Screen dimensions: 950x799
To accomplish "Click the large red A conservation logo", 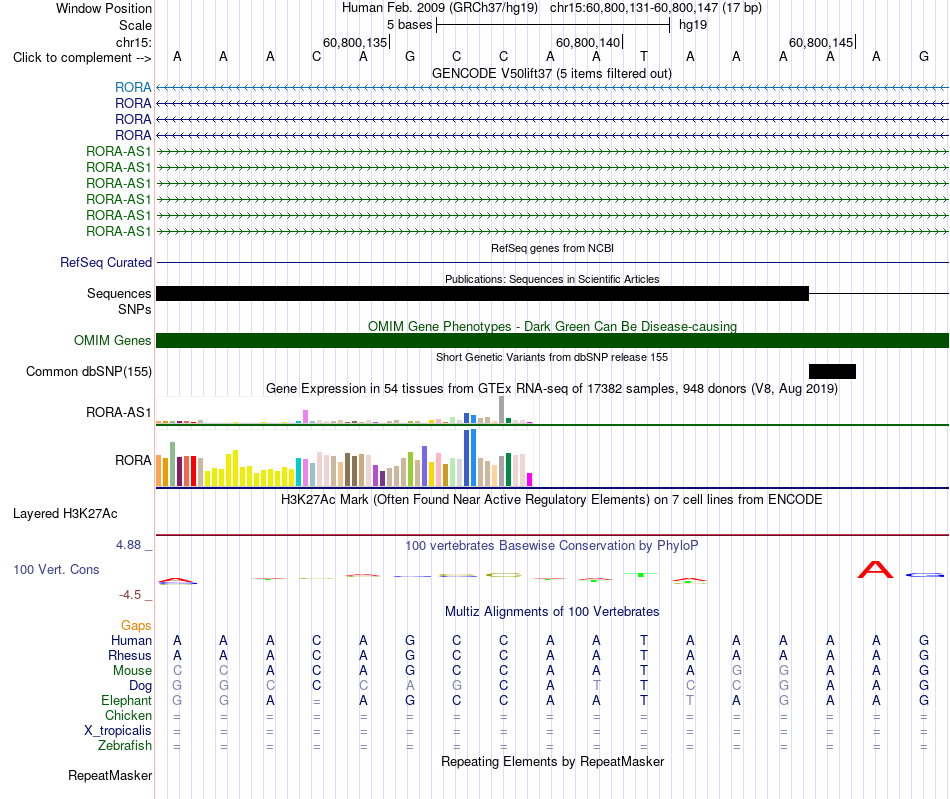I will coord(875,570).
